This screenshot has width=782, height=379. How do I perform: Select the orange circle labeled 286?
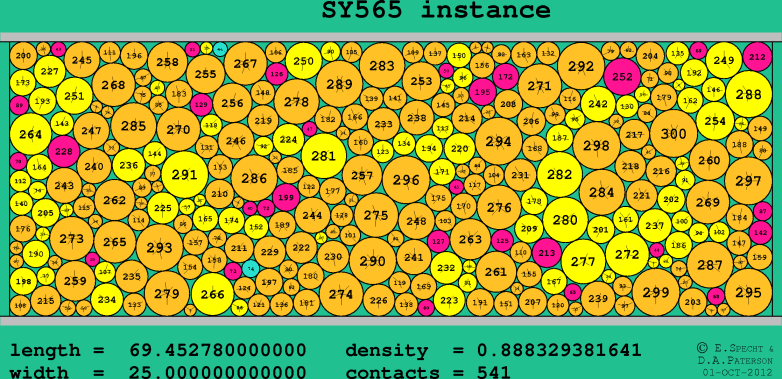[x=254, y=178]
